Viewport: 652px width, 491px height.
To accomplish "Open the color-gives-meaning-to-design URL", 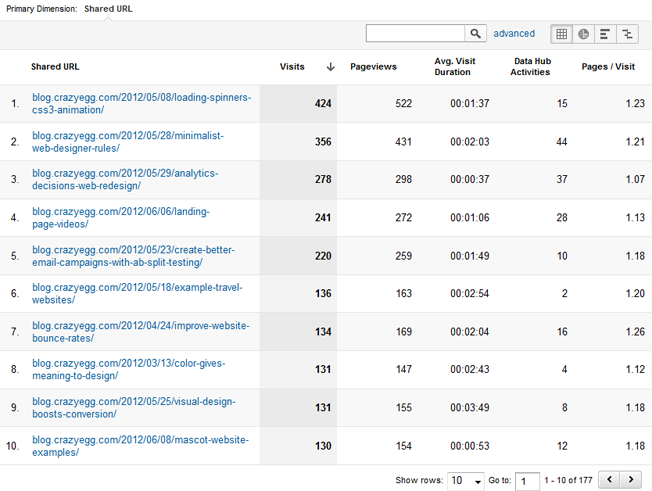I will click(x=128, y=369).
